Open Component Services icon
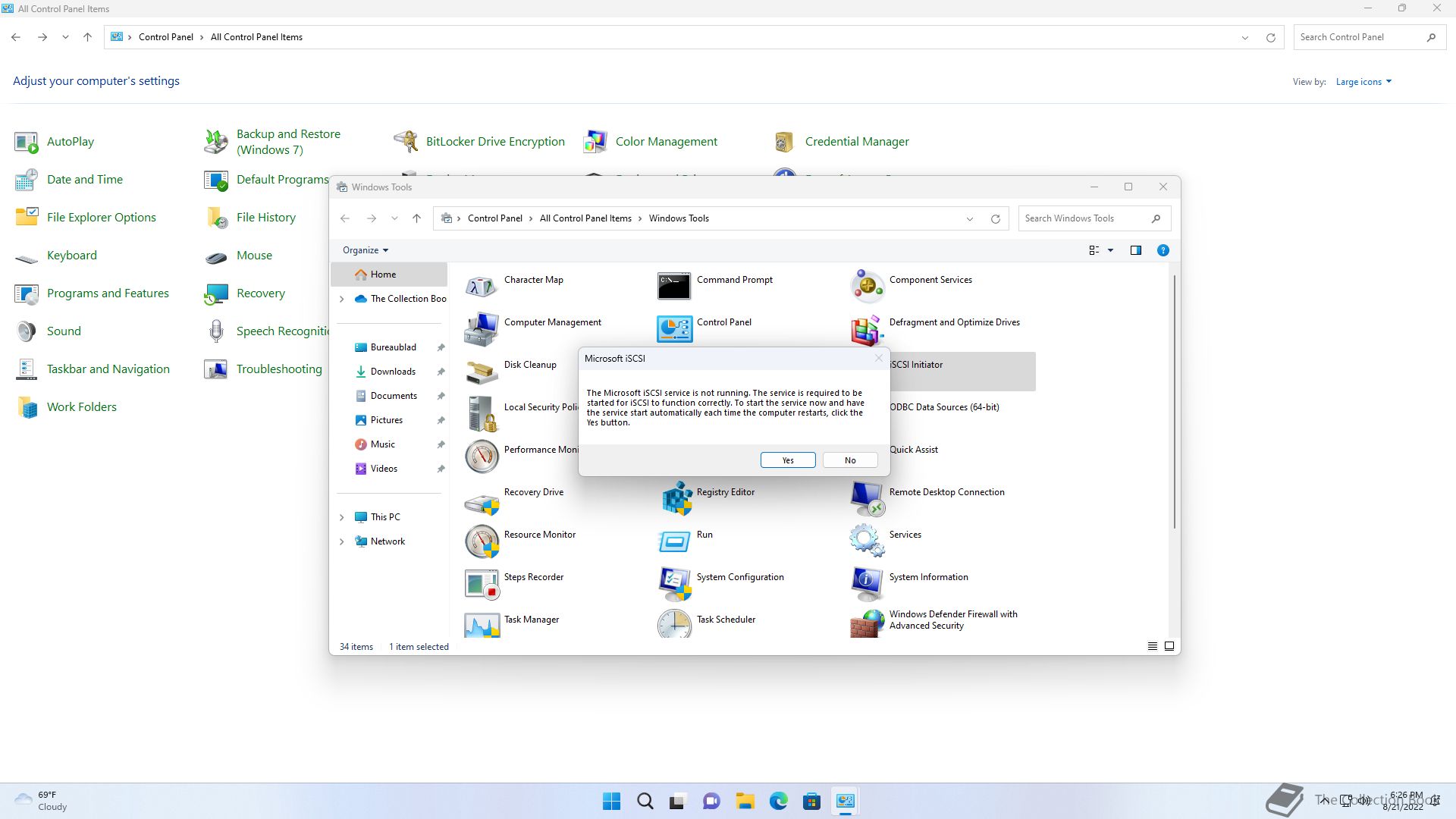This screenshot has width=1456, height=819. pos(867,287)
